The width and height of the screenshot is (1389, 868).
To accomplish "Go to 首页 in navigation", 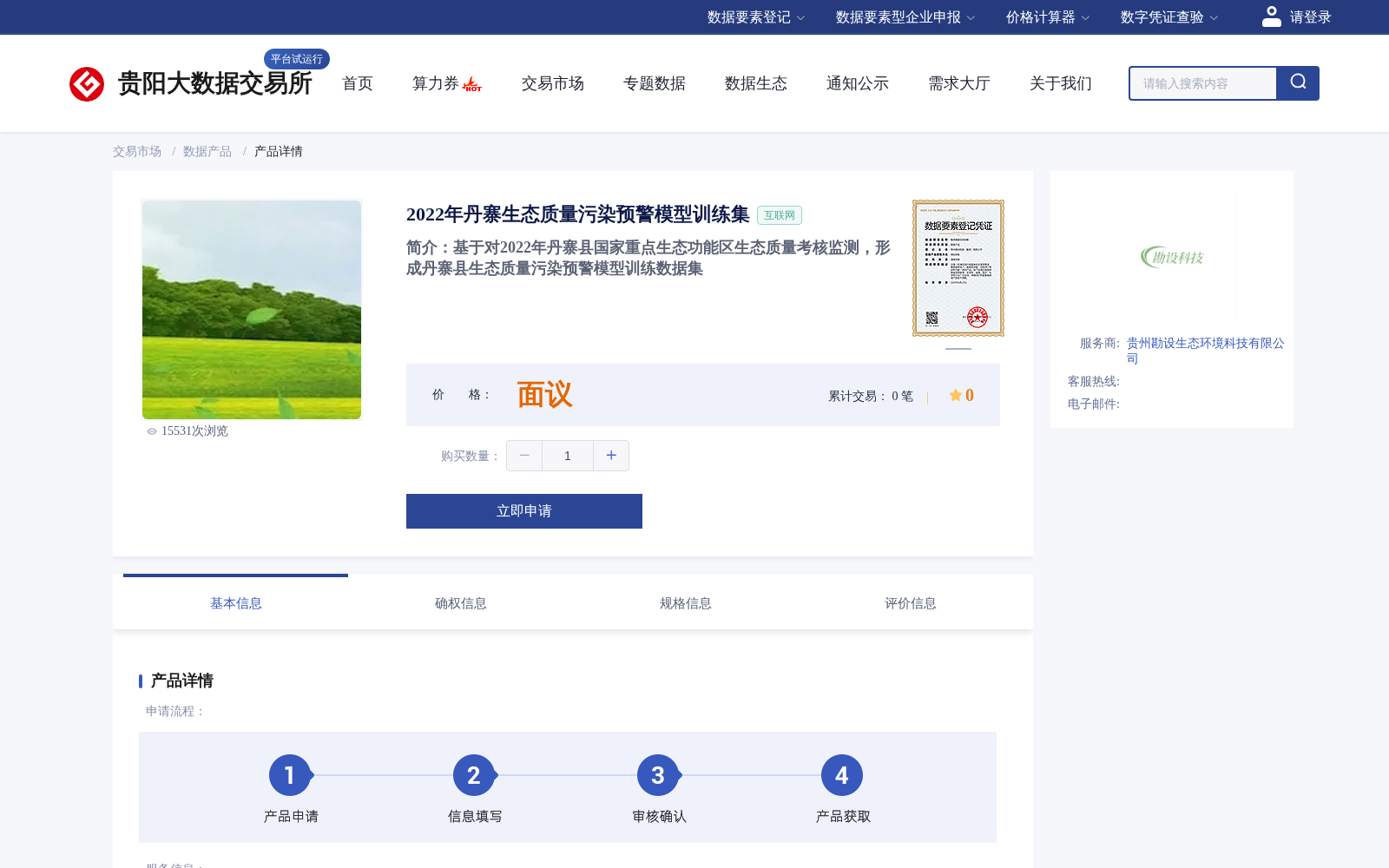I will pyautogui.click(x=358, y=83).
